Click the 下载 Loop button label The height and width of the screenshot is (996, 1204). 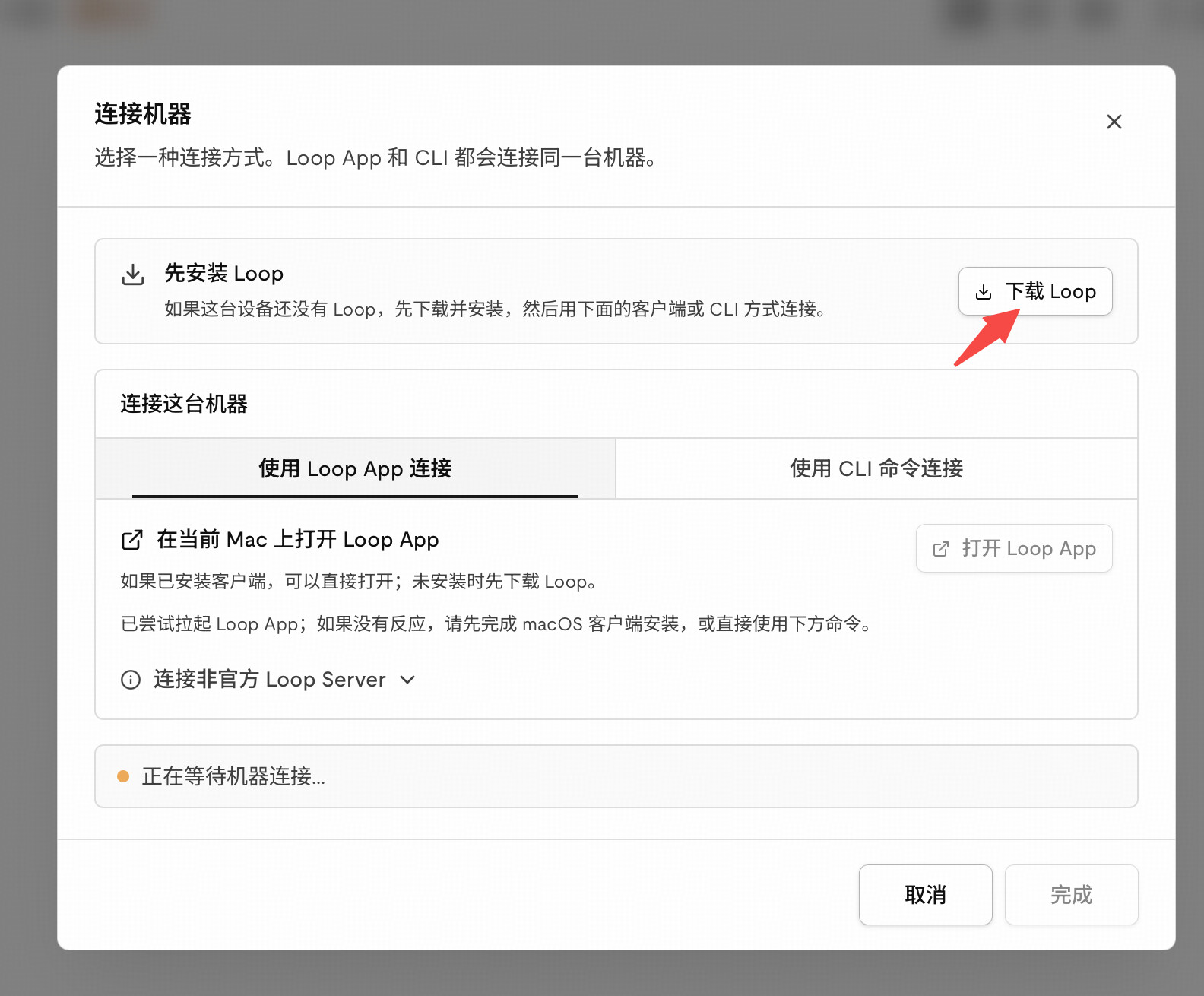1050,292
